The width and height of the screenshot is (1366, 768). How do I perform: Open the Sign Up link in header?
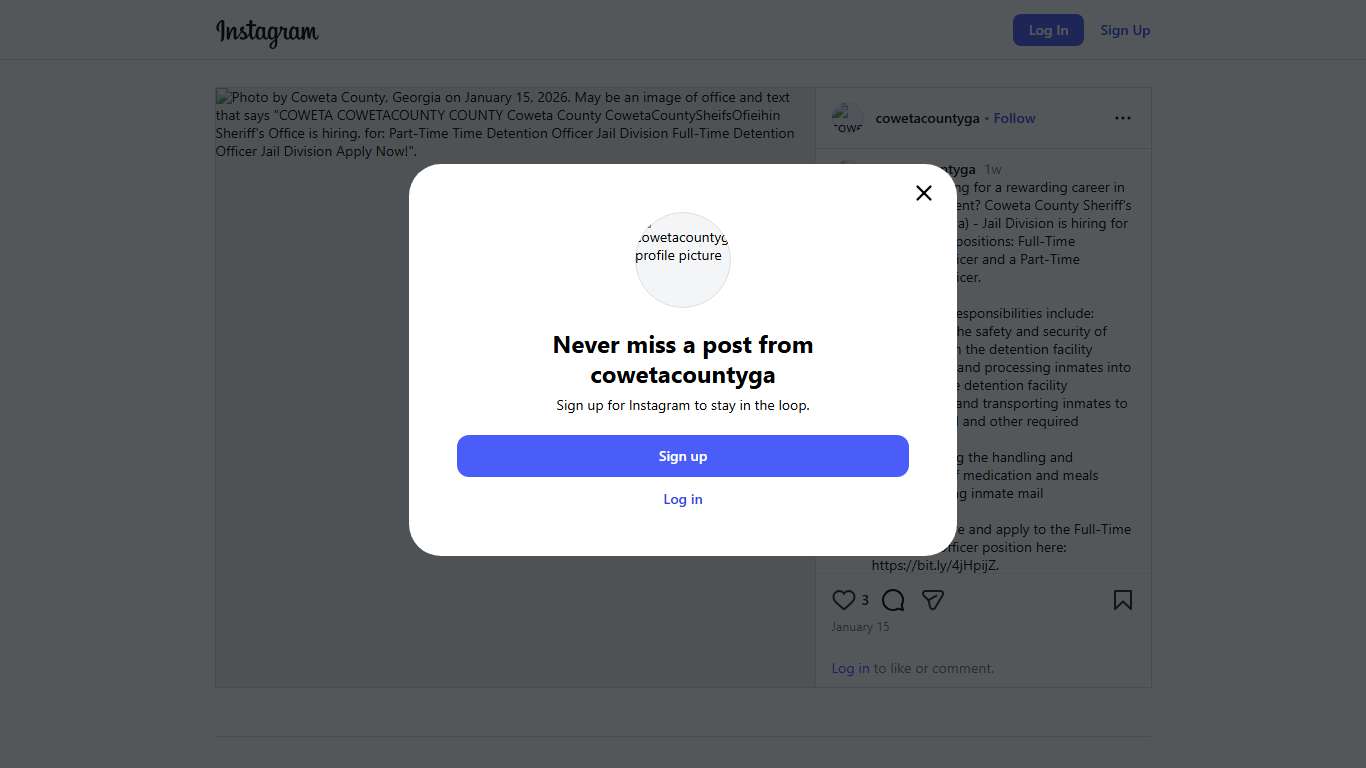point(1125,30)
